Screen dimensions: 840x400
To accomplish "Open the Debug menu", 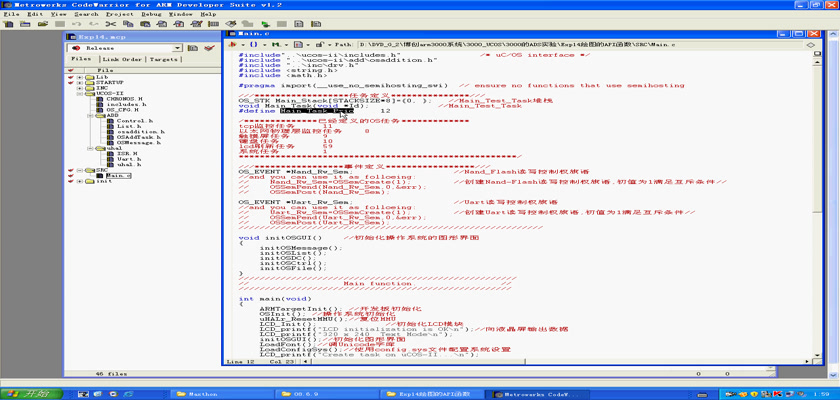I will (151, 14).
